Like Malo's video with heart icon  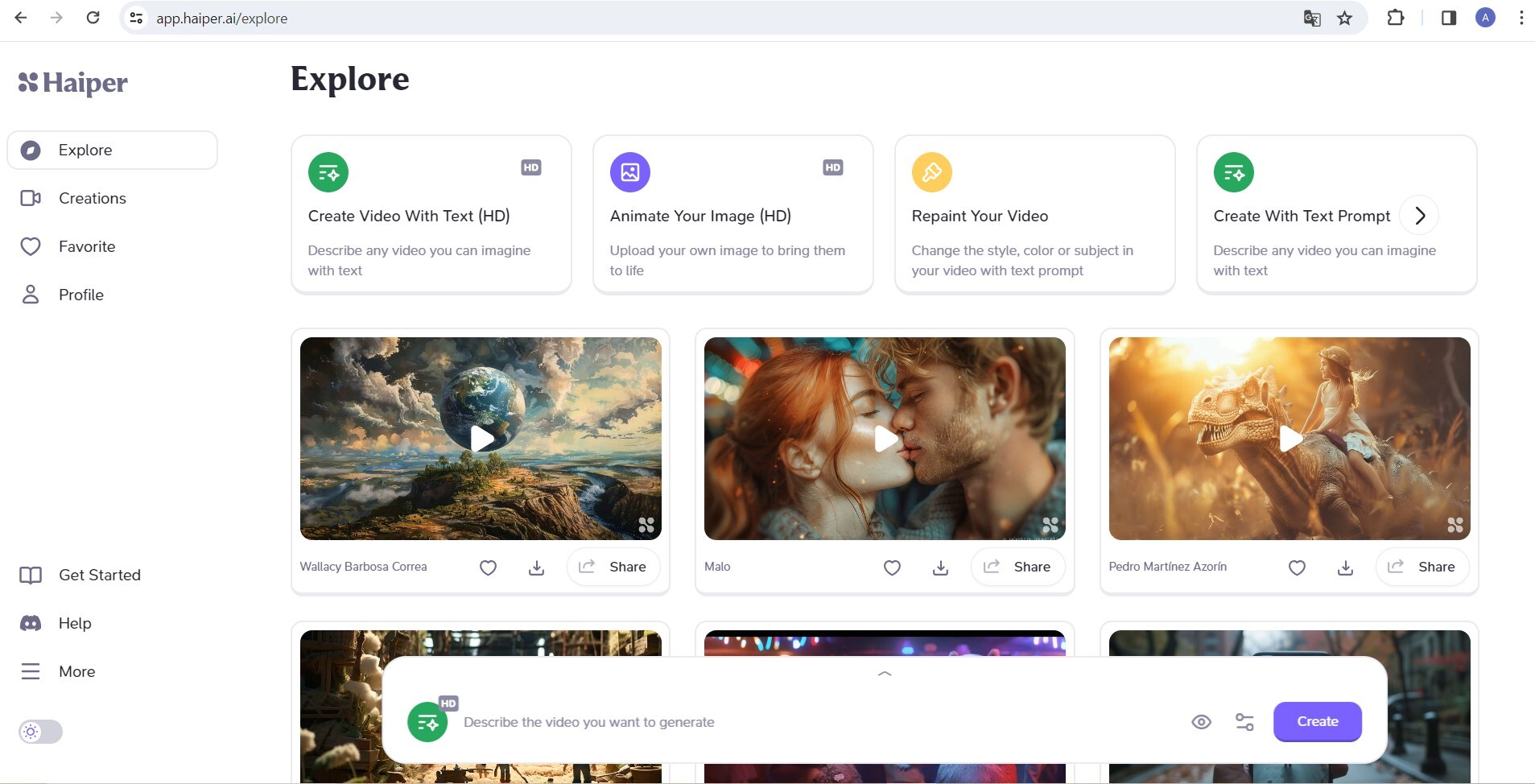tap(892, 567)
